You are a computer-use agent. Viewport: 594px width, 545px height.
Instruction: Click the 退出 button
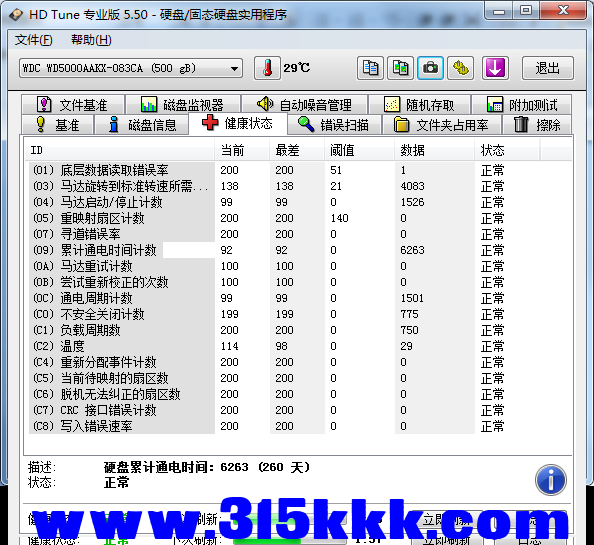click(x=548, y=68)
